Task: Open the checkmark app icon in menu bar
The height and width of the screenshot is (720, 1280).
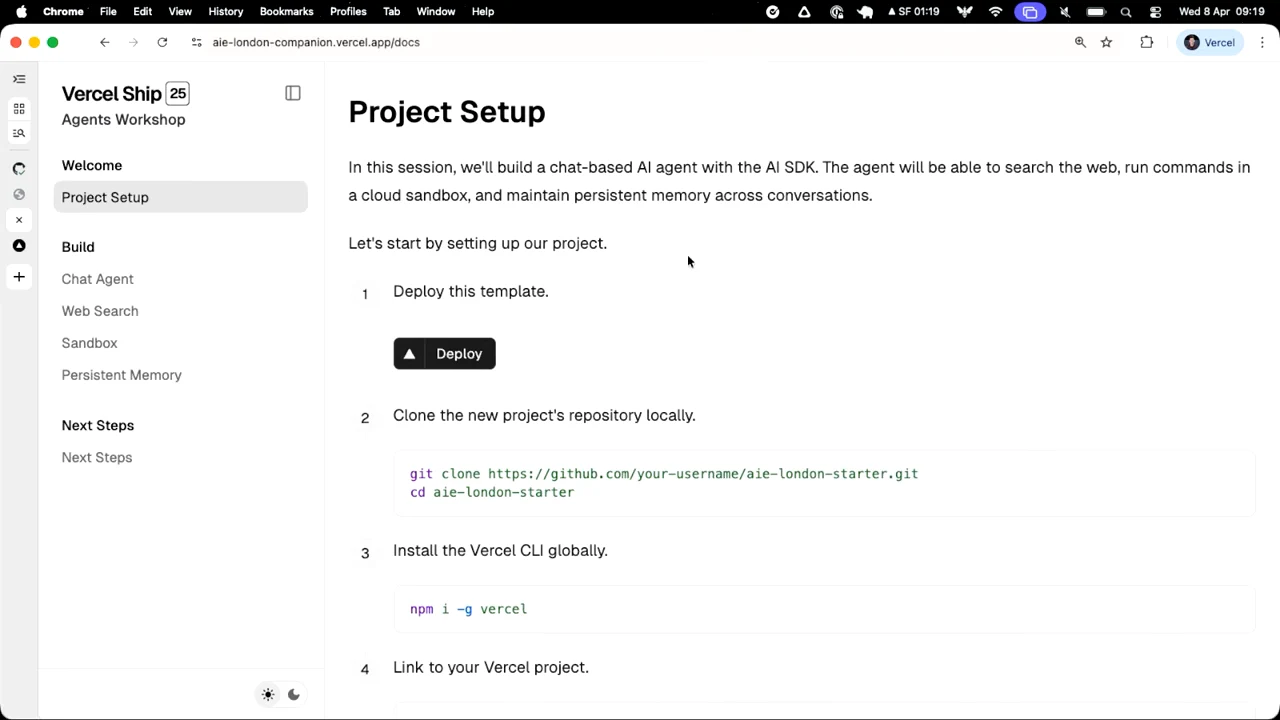Action: coord(773,12)
